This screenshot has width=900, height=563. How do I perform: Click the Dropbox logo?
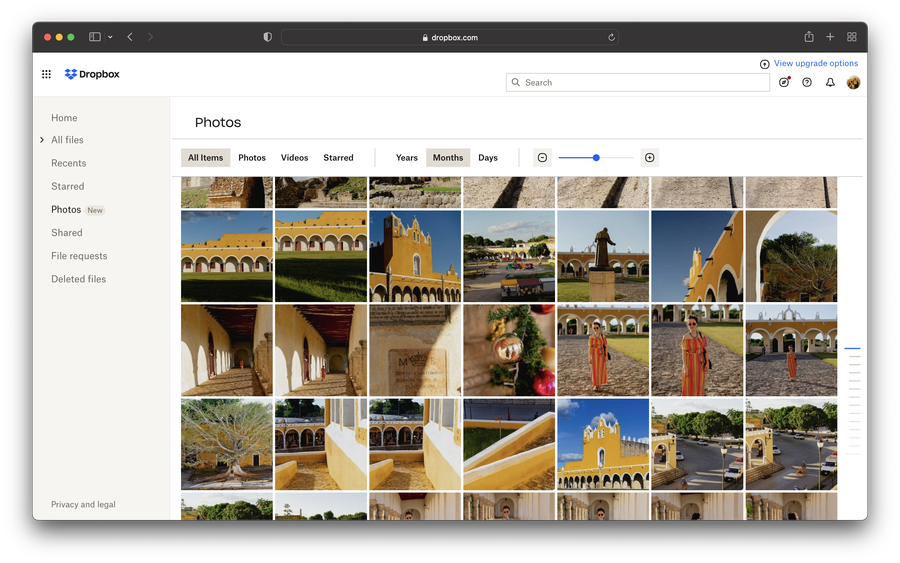[92, 74]
